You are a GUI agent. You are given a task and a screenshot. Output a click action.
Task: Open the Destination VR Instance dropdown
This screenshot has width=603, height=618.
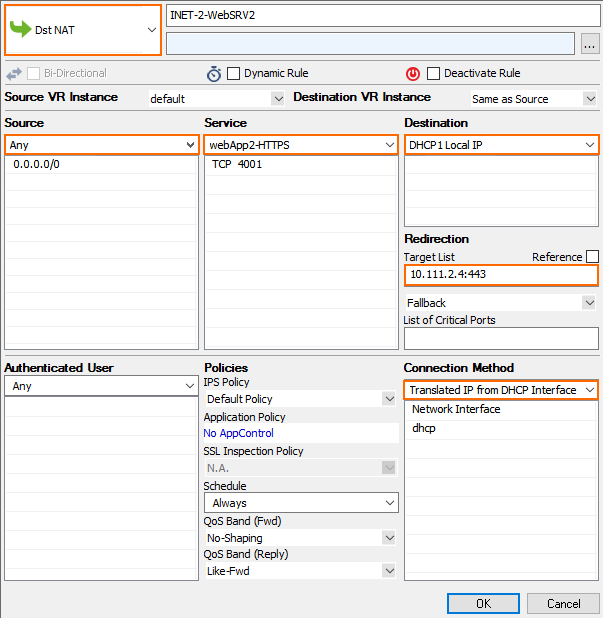(x=534, y=99)
